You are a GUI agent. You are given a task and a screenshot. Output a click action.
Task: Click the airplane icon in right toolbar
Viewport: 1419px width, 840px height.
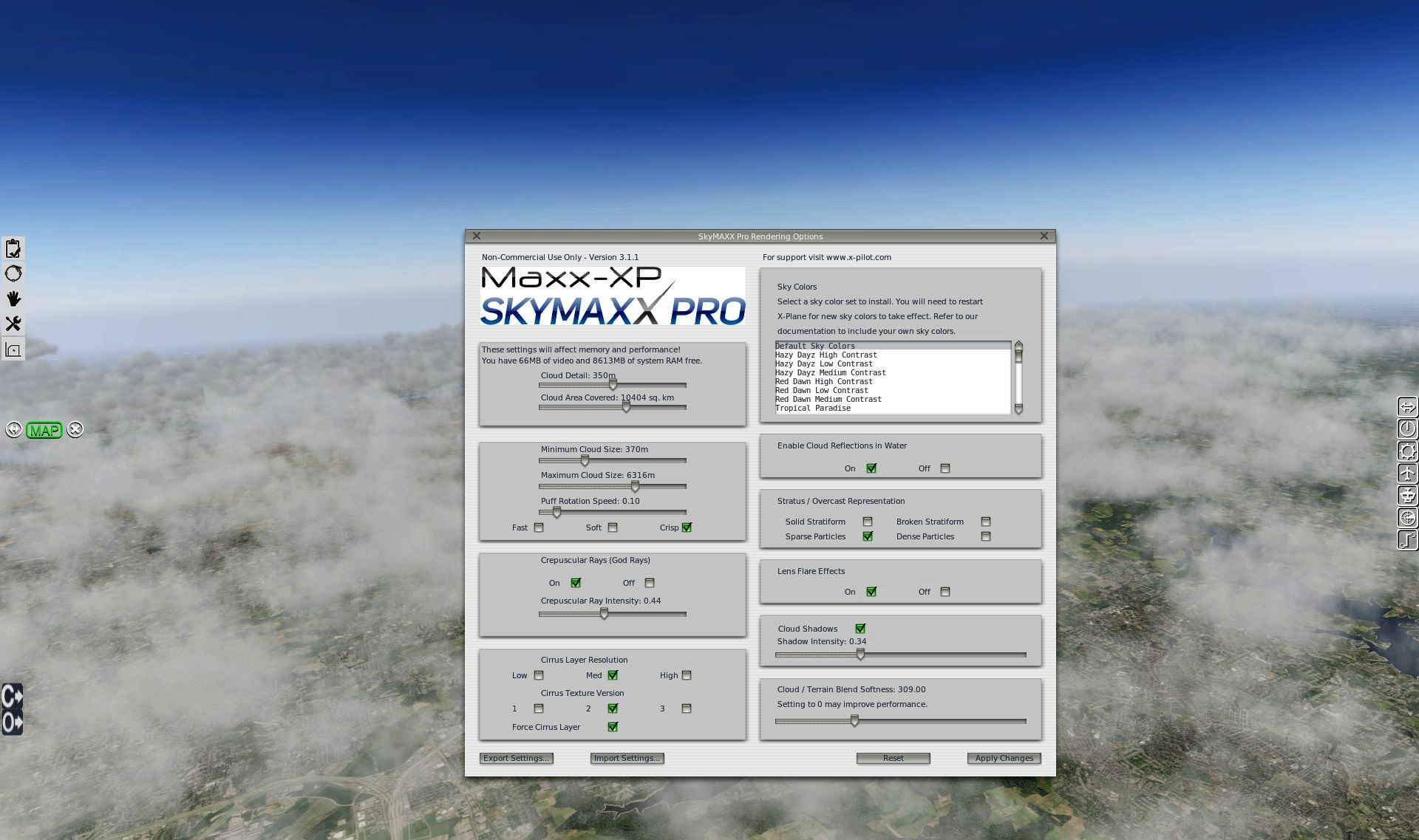(1407, 474)
